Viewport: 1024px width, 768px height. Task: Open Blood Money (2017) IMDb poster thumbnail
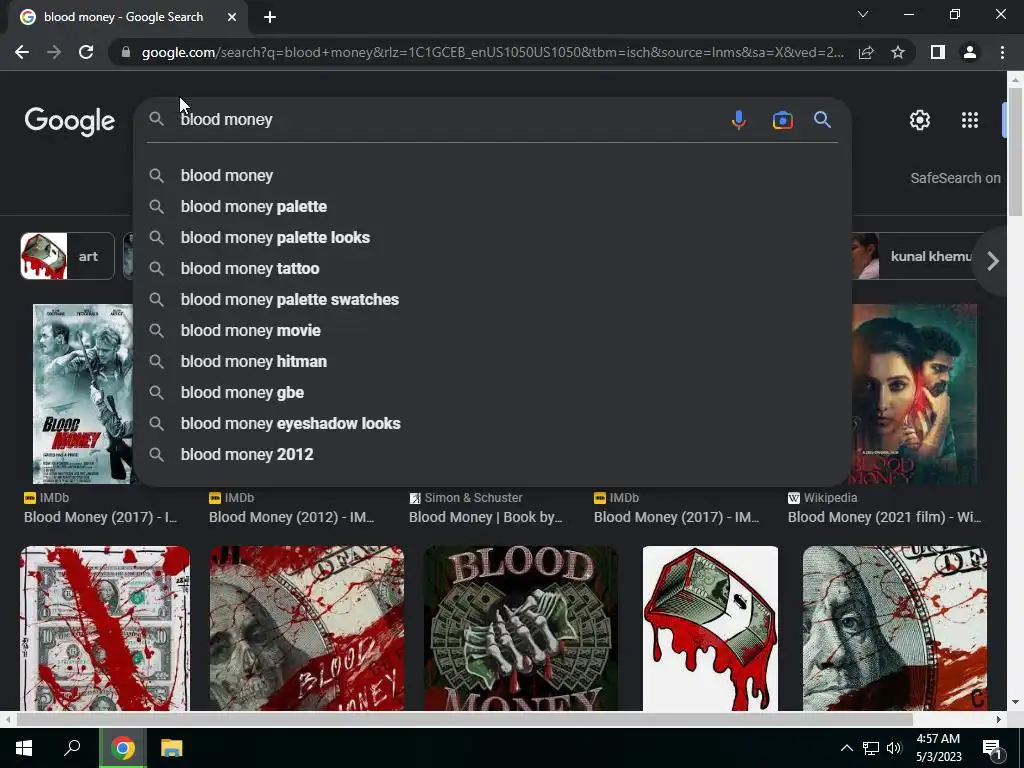click(x=84, y=394)
